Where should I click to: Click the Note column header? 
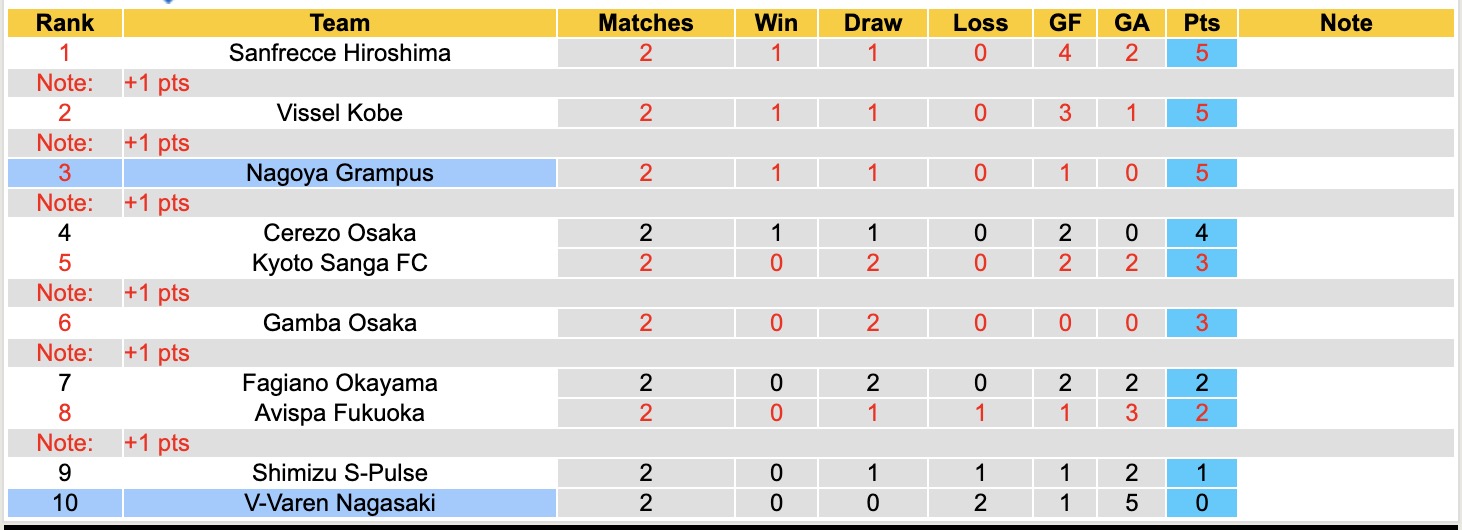[x=1346, y=23]
